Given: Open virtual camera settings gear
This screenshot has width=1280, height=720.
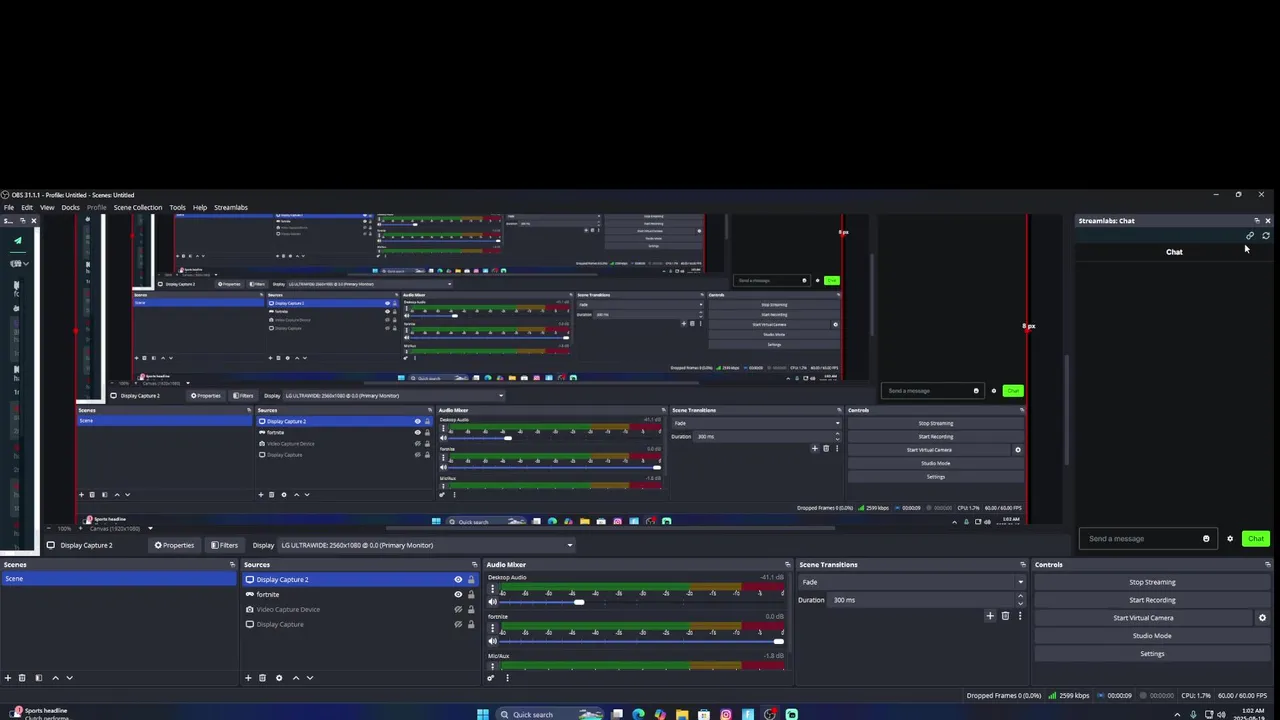Looking at the screenshot, I should 1262,618.
